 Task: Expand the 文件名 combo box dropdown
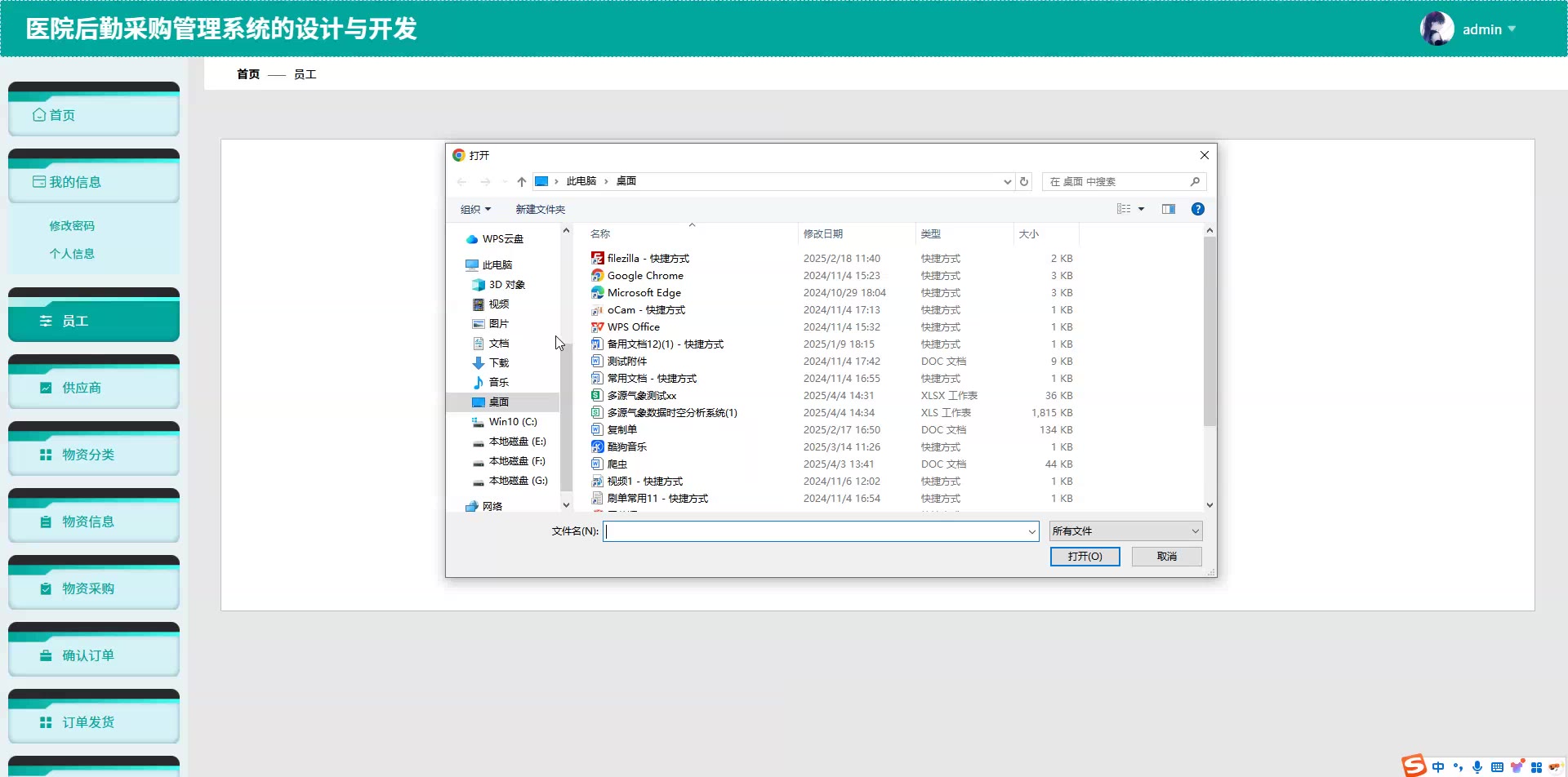click(1032, 531)
